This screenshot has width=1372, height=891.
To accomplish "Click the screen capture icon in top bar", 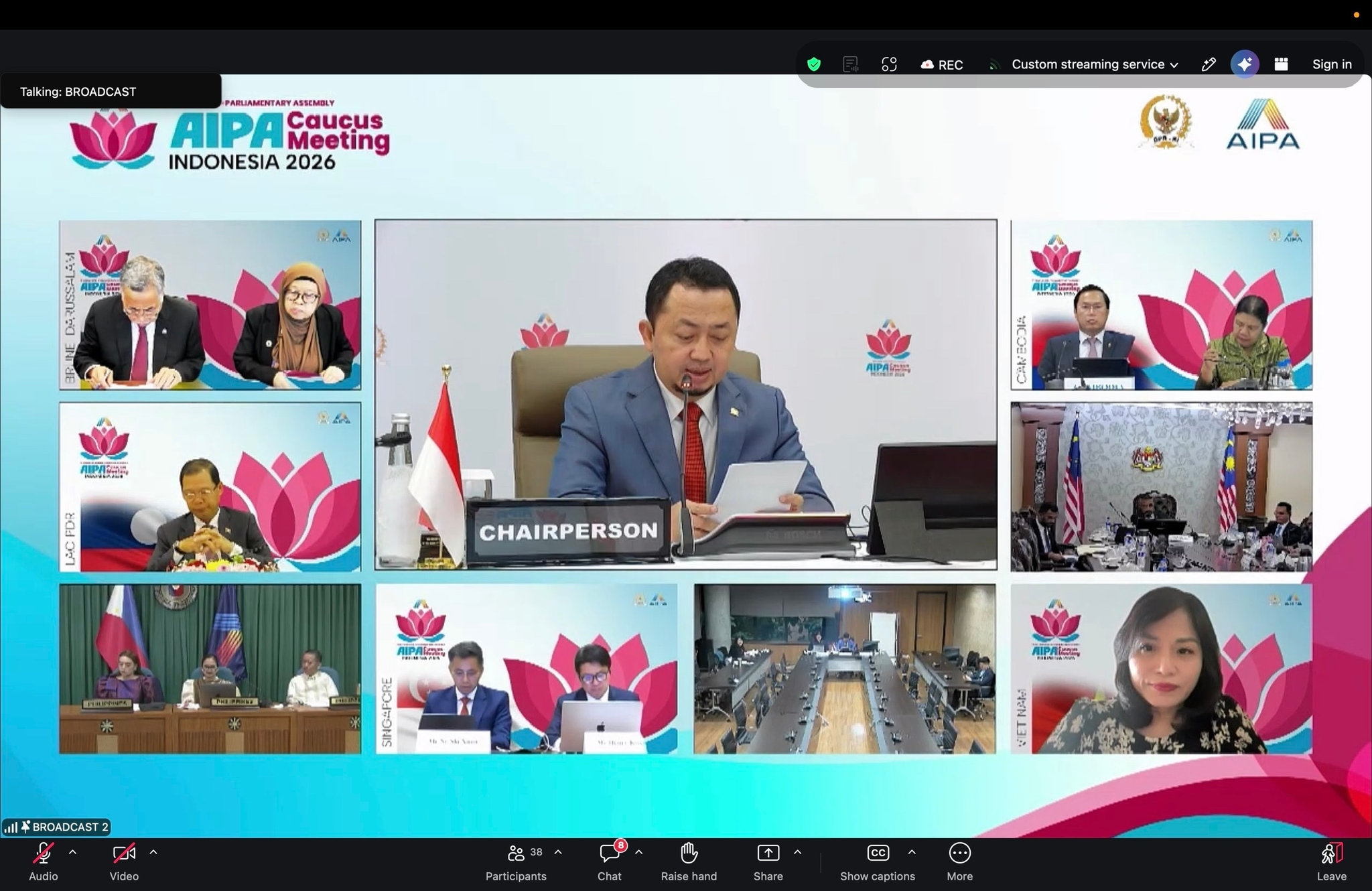I will tap(889, 64).
